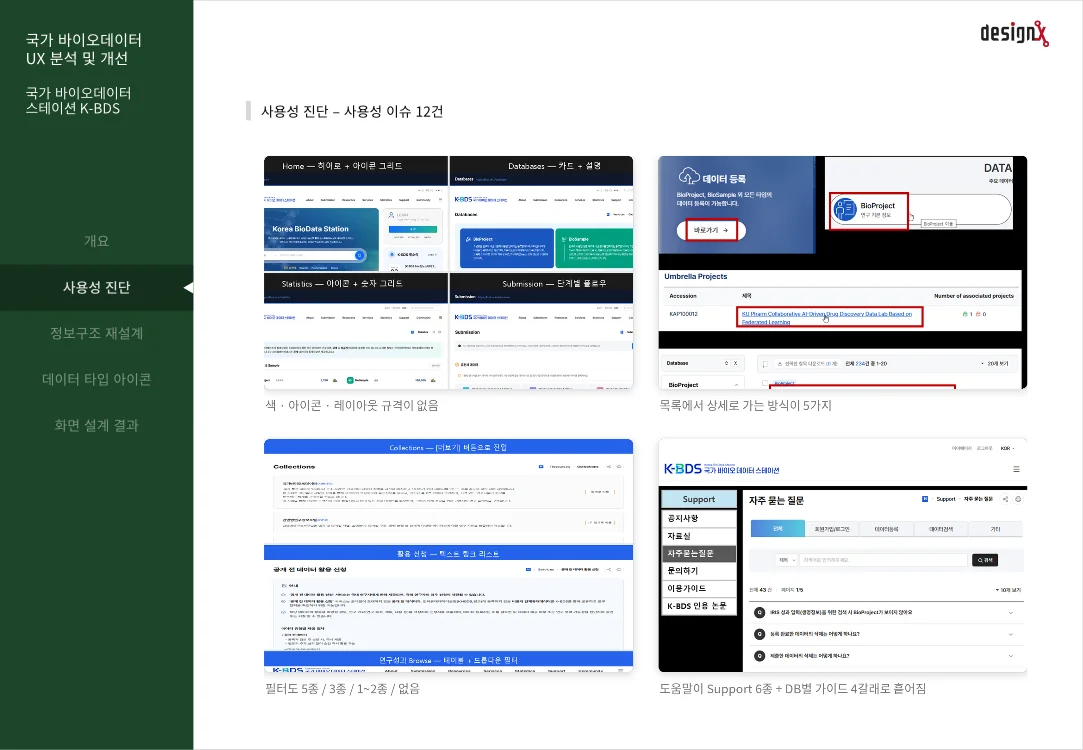Image resolution: width=1083 pixels, height=750 pixels.
Task: Click the X icon in Database filter
Action: [x=736, y=363]
